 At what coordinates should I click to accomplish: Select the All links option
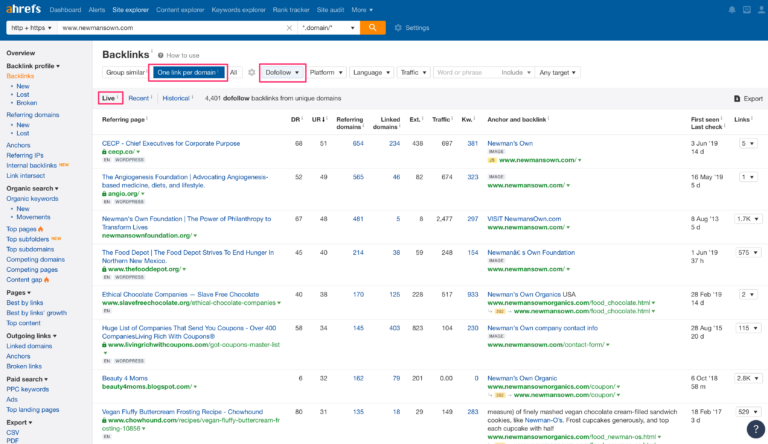click(x=234, y=73)
